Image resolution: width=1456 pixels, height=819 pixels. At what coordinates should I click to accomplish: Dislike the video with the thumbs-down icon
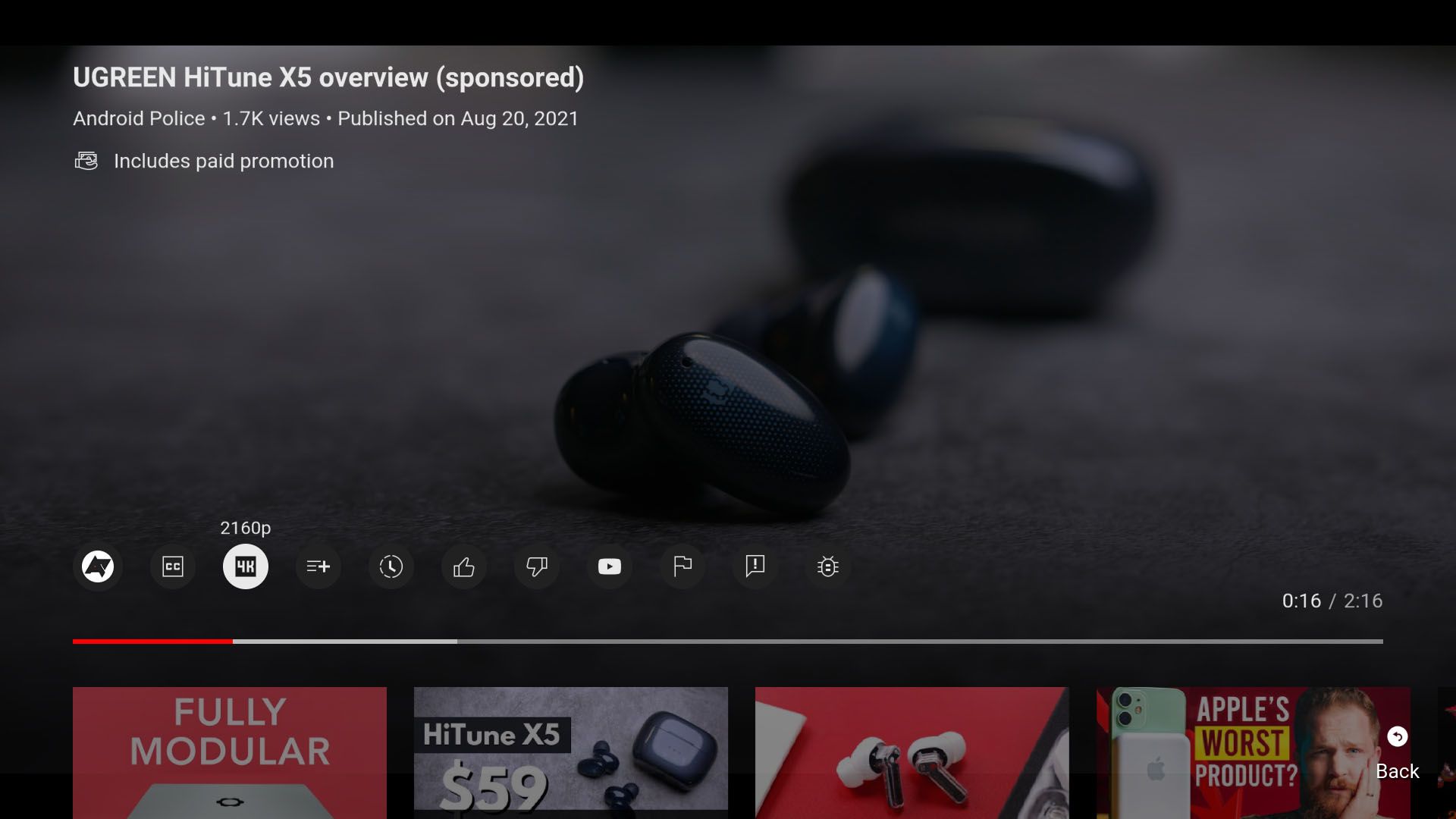click(536, 566)
